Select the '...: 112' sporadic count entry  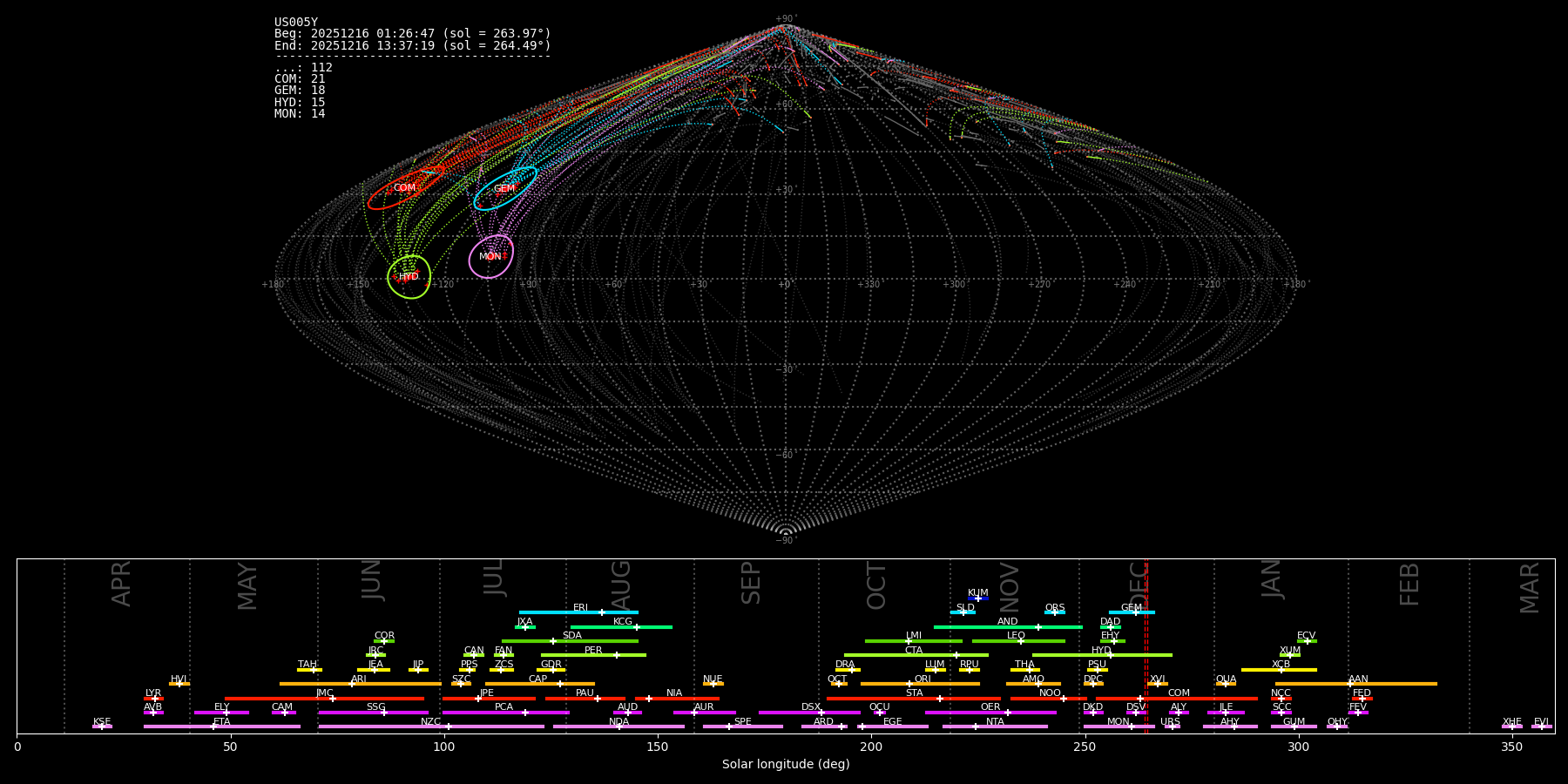tap(303, 68)
